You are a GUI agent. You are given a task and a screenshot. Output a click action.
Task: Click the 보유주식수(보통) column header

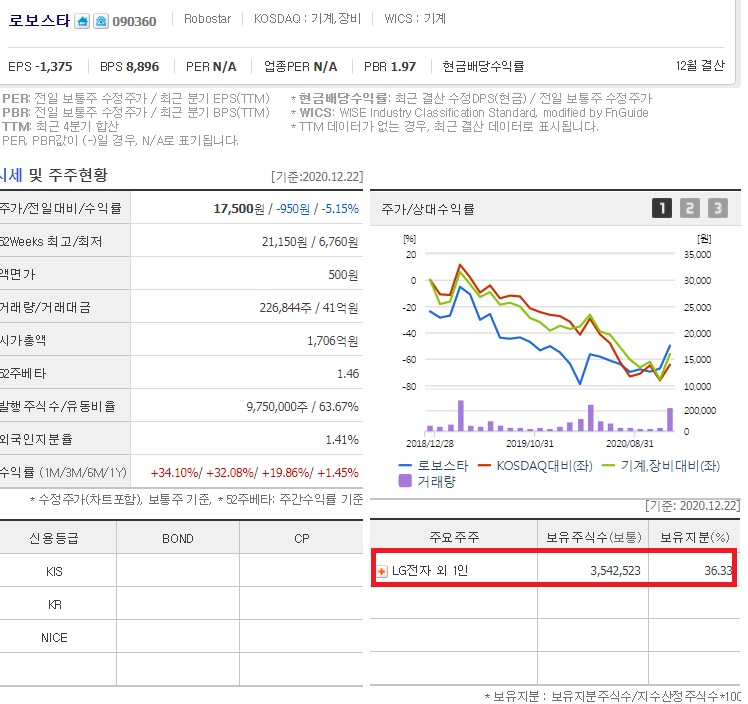point(593,538)
